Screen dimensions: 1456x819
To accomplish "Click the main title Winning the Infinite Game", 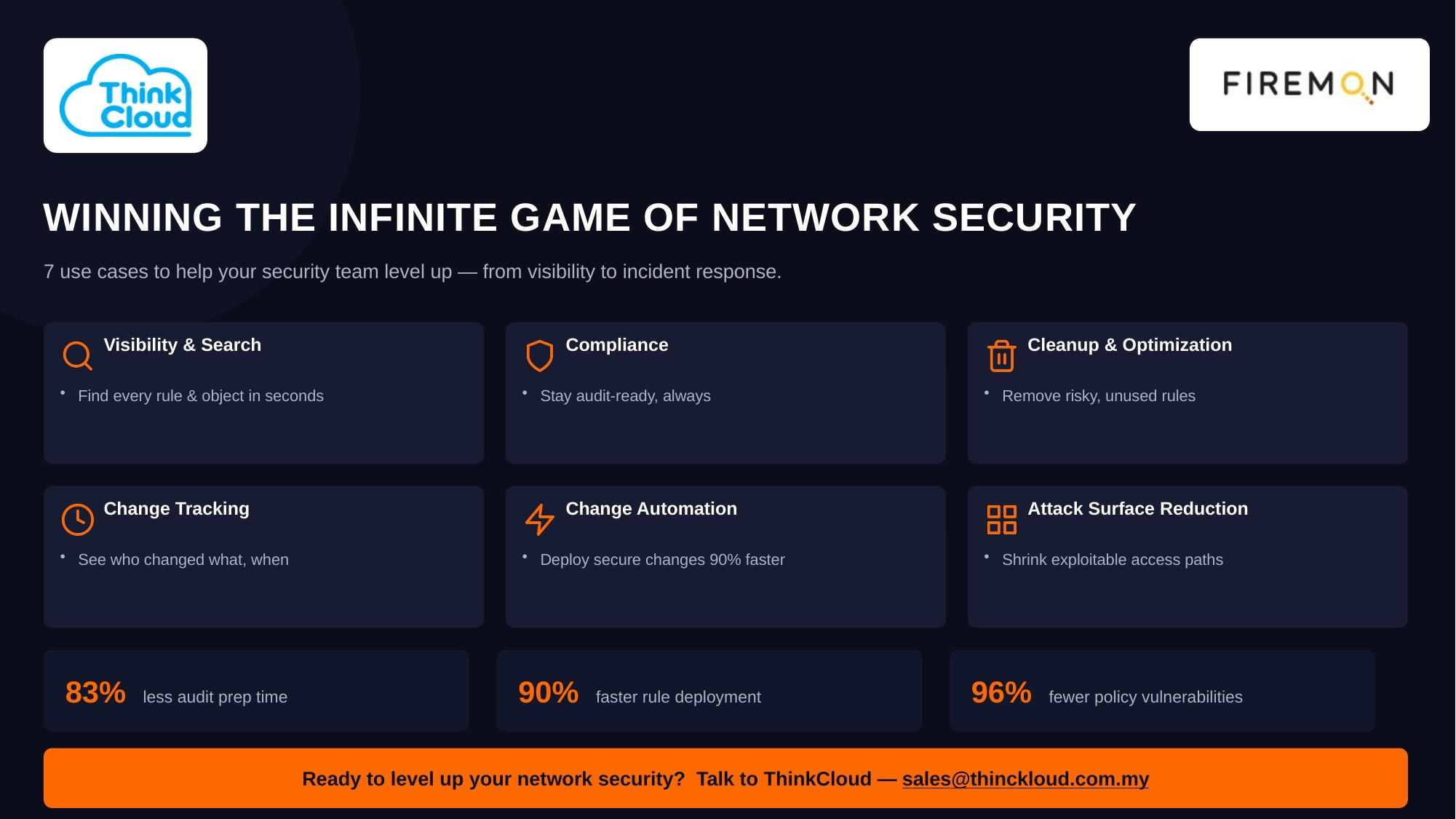I will (589, 217).
